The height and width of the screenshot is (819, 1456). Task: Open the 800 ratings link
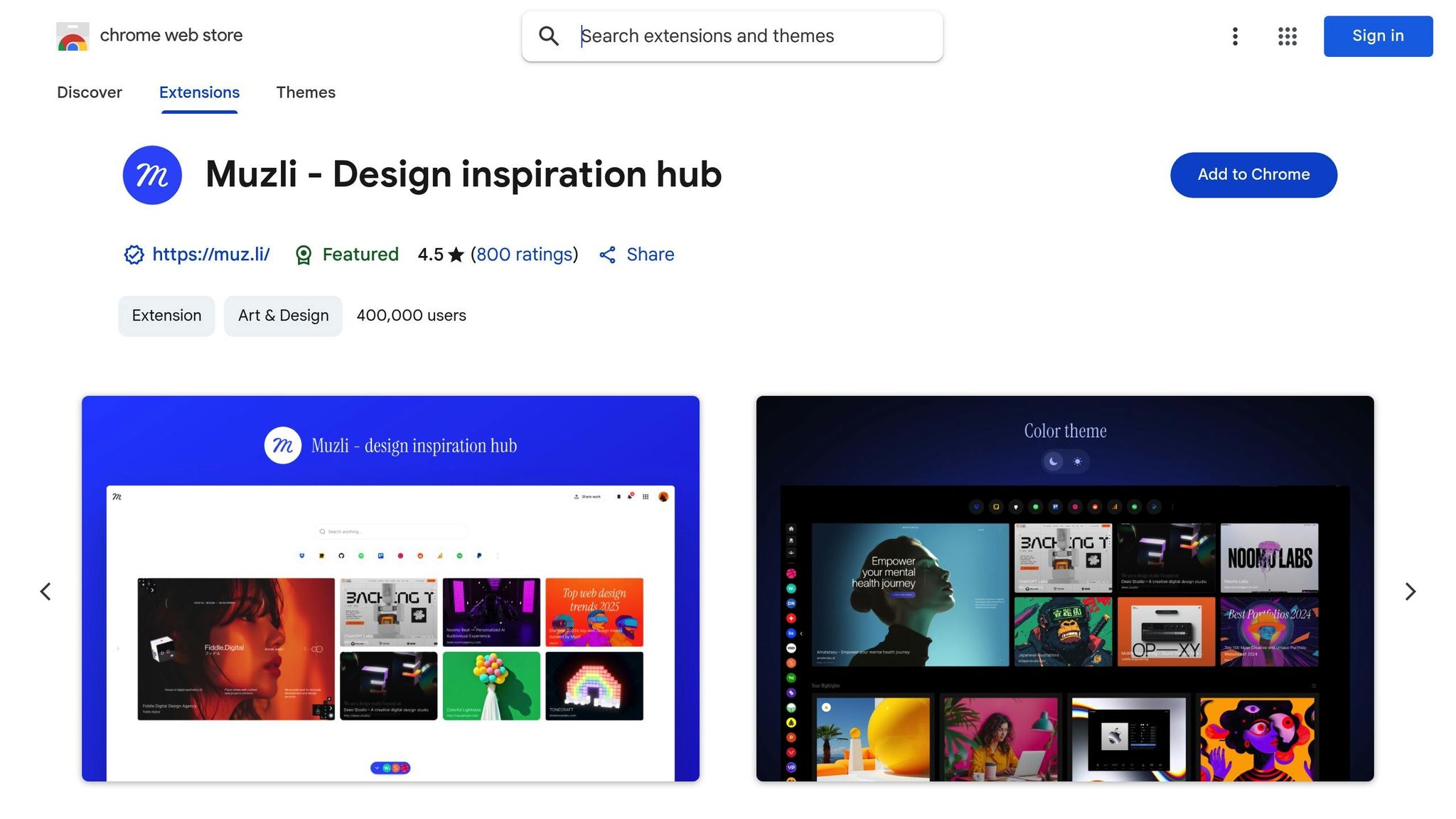[x=524, y=255]
